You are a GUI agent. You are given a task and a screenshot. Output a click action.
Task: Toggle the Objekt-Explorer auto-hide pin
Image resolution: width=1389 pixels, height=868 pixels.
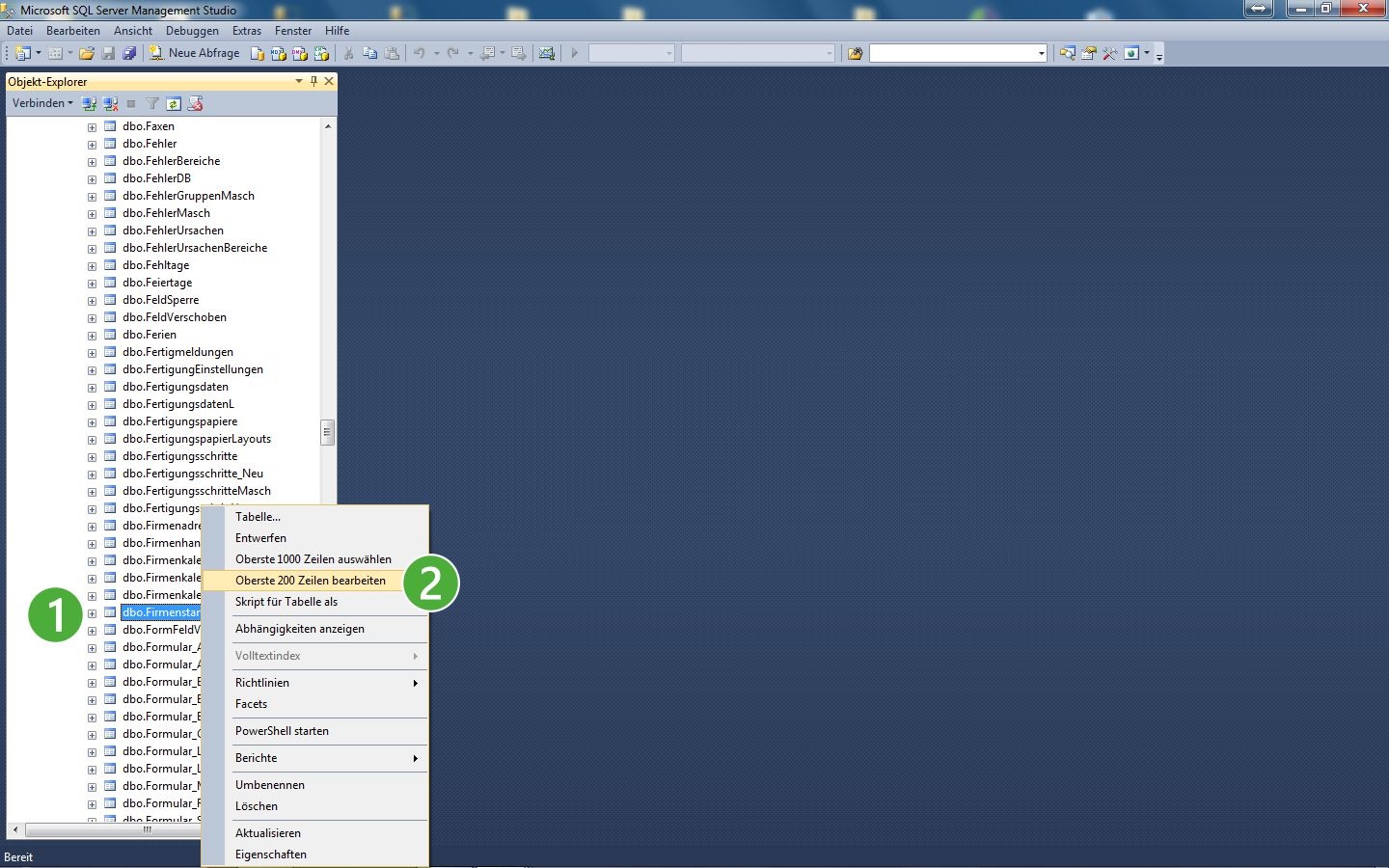[x=313, y=81]
